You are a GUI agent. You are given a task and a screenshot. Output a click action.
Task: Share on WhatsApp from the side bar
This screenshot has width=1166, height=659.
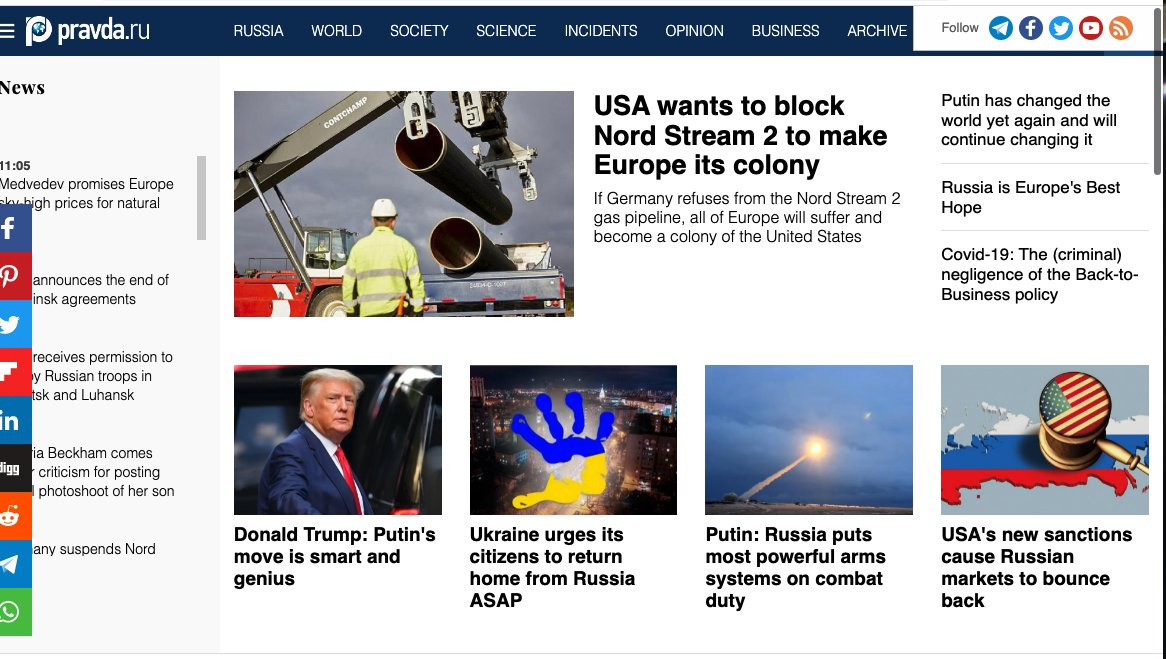[16, 612]
